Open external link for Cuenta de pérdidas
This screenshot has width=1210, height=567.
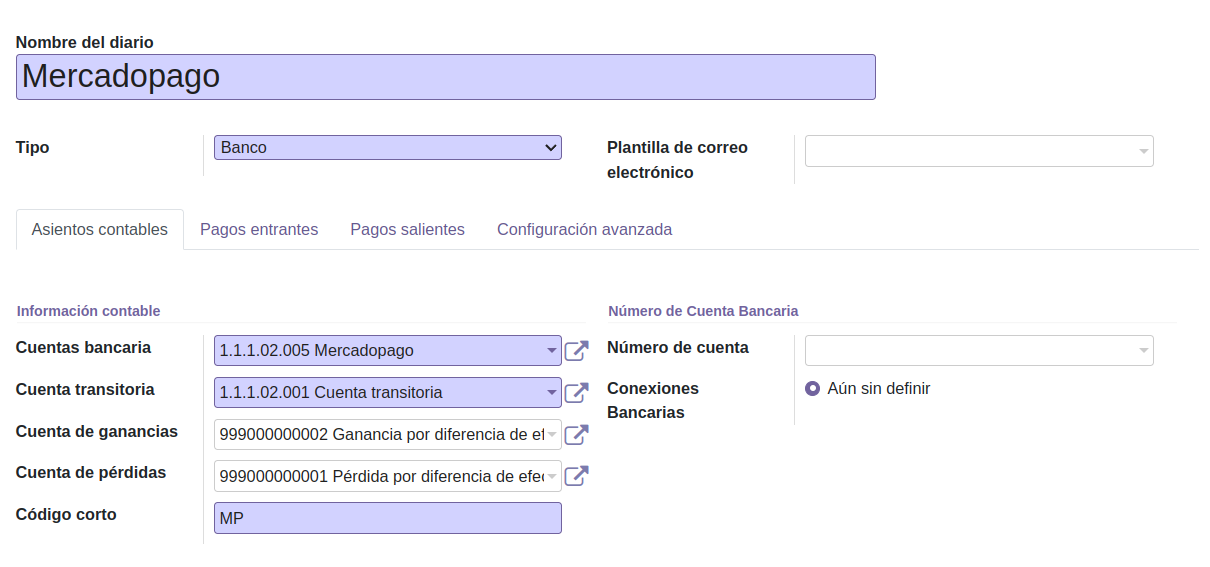(576, 477)
